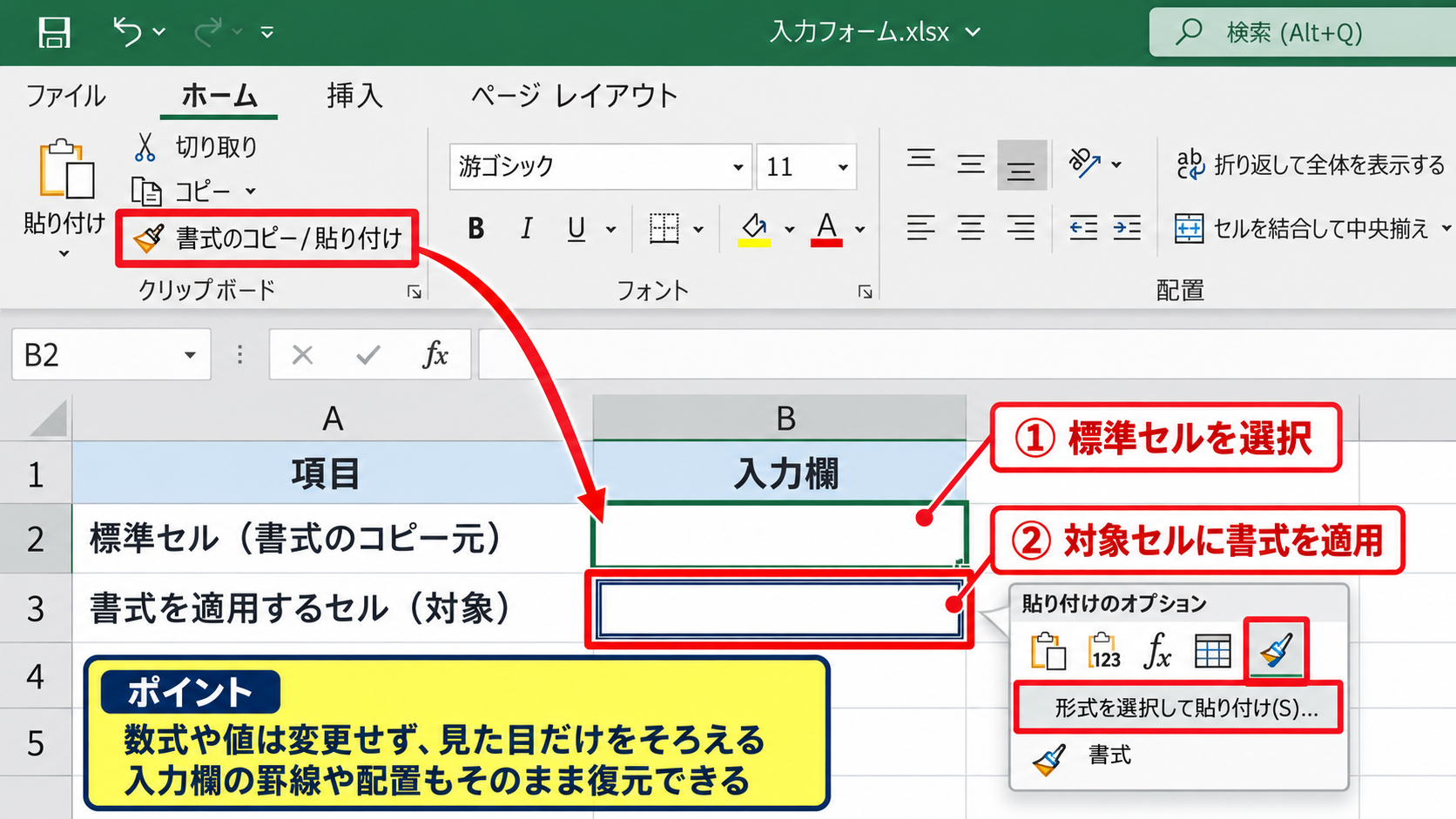Click the 貼り付け clipboard icon
Image resolution: width=1456 pixels, height=819 pixels.
click(65, 169)
